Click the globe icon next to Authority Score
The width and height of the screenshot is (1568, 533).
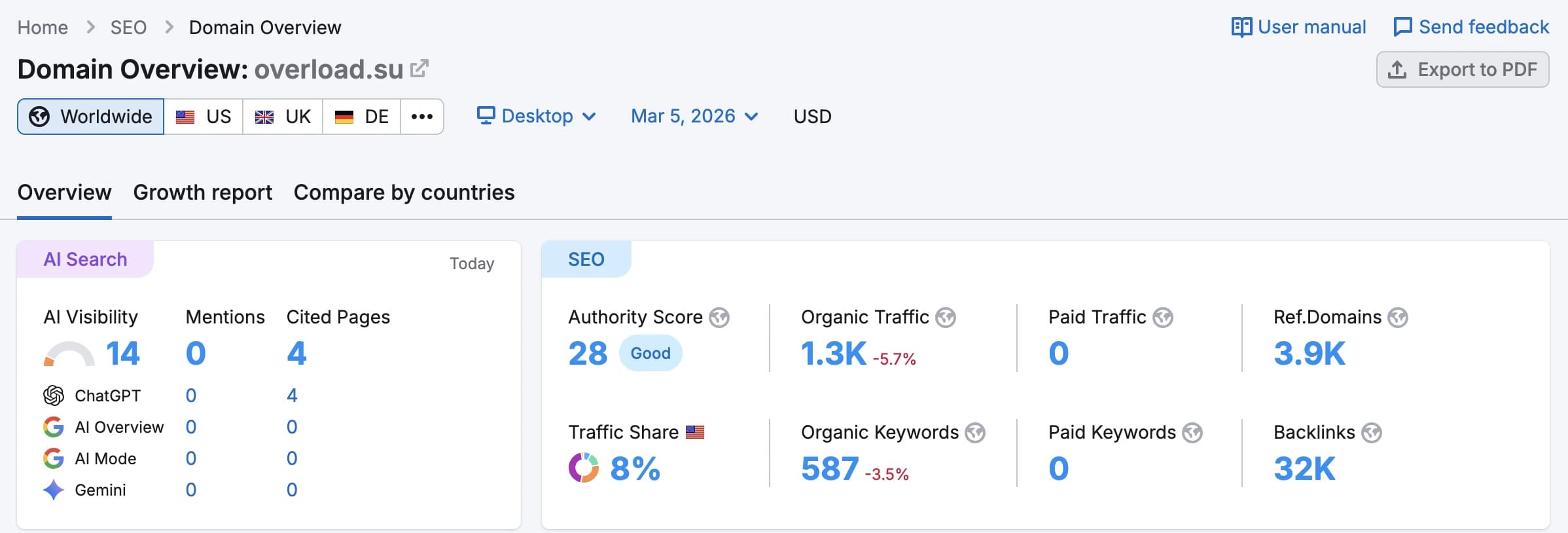719,318
